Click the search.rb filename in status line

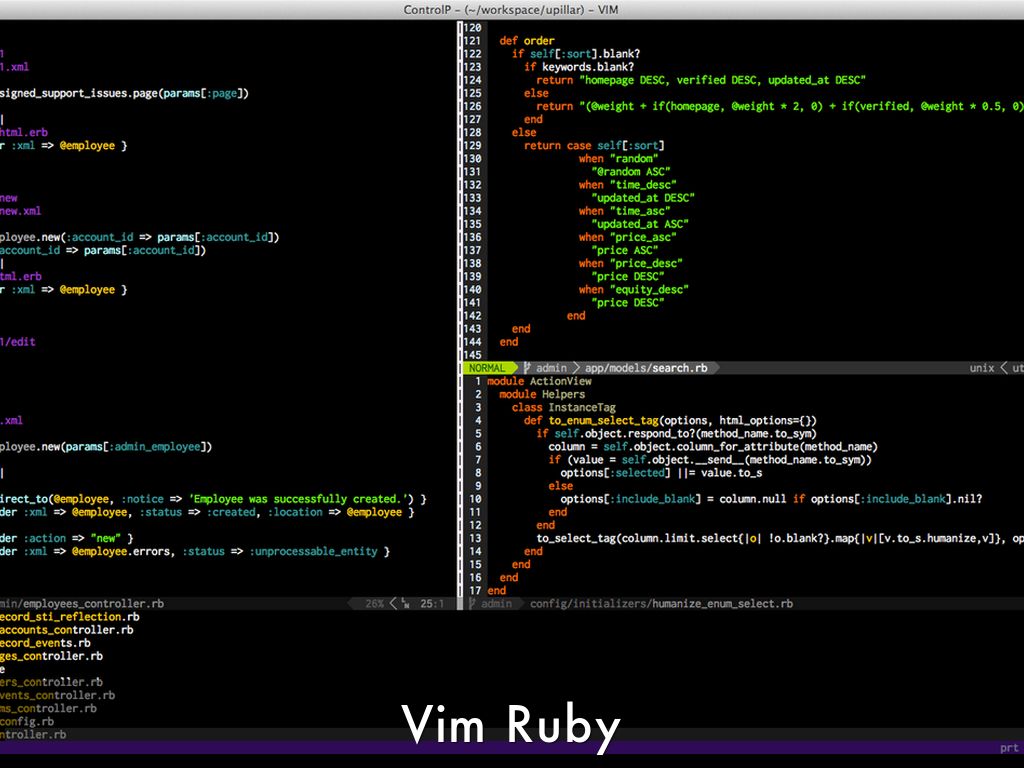click(x=679, y=368)
